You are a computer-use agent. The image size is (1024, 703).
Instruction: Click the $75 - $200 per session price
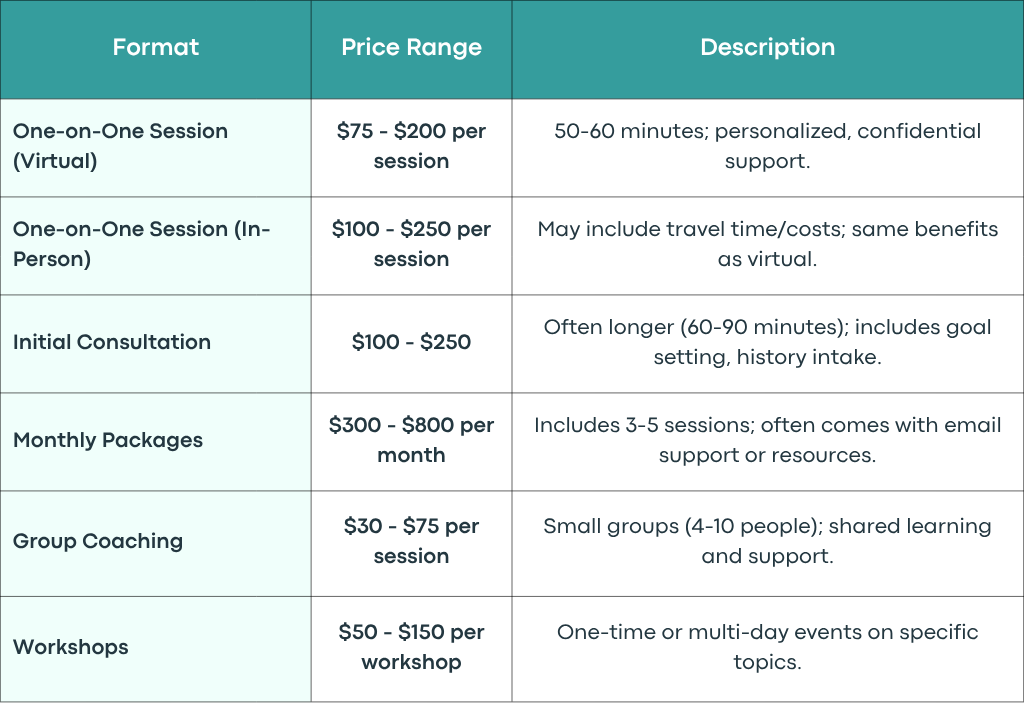[411, 146]
